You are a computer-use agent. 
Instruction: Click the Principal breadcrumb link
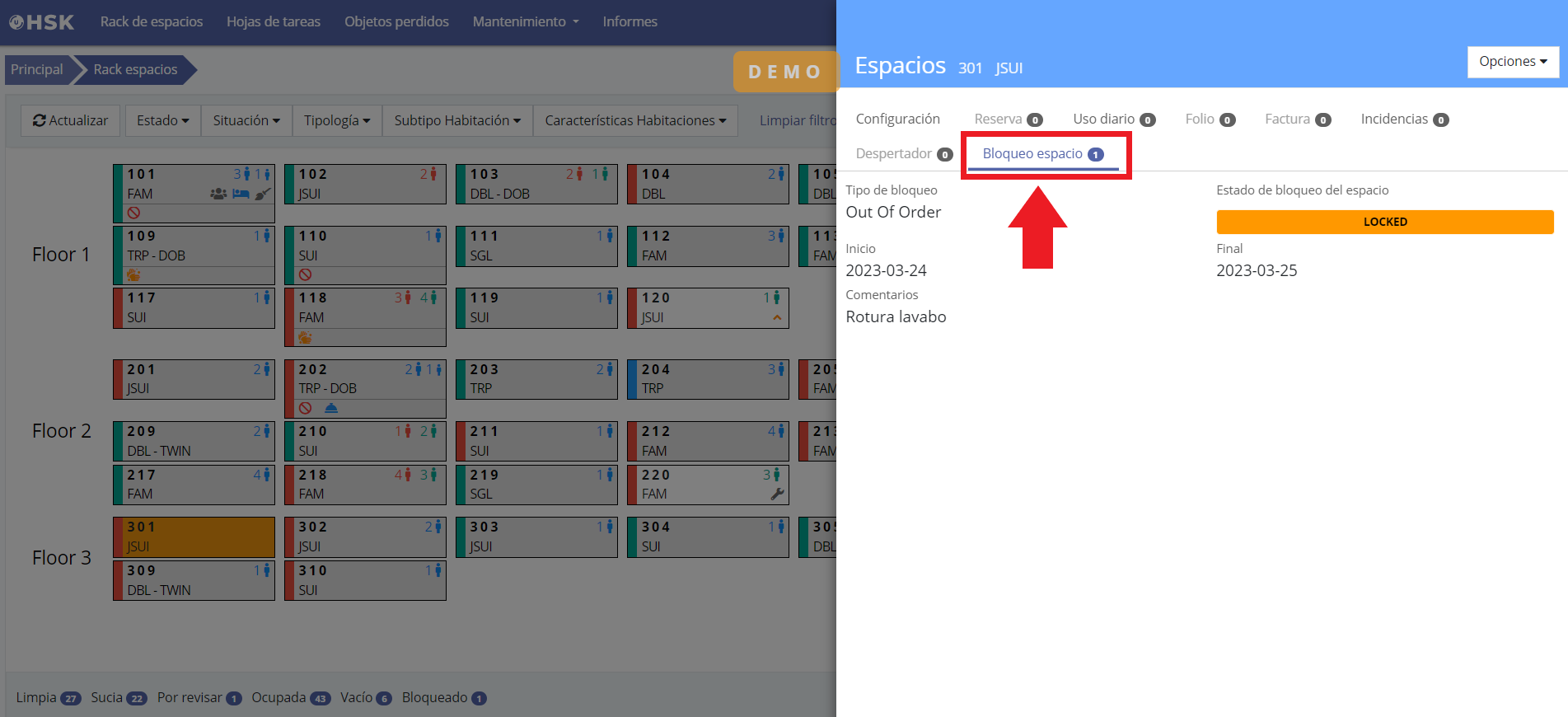[x=37, y=70]
